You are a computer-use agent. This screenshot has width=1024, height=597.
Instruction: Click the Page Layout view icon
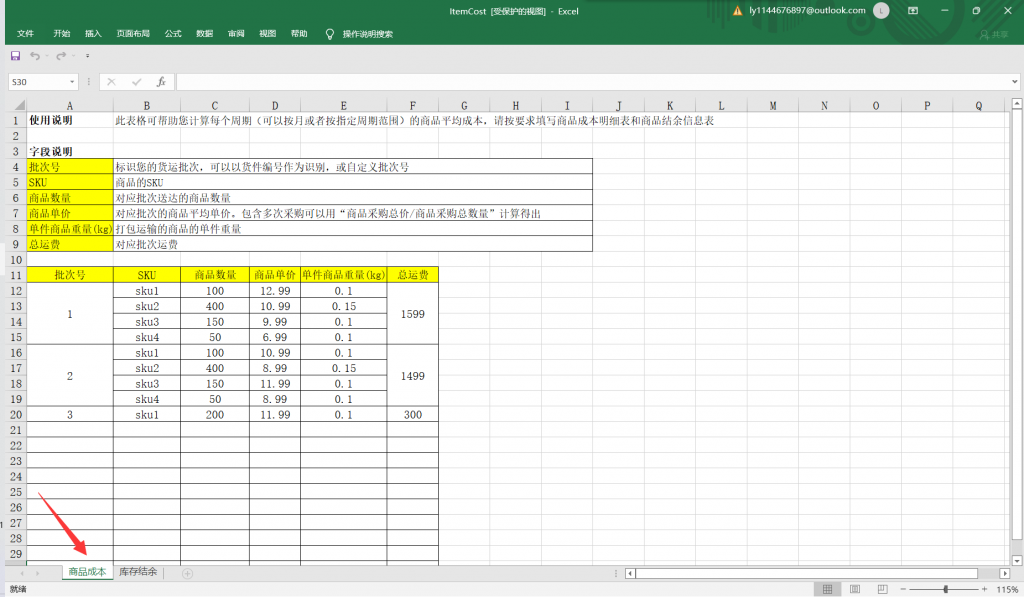(855, 589)
